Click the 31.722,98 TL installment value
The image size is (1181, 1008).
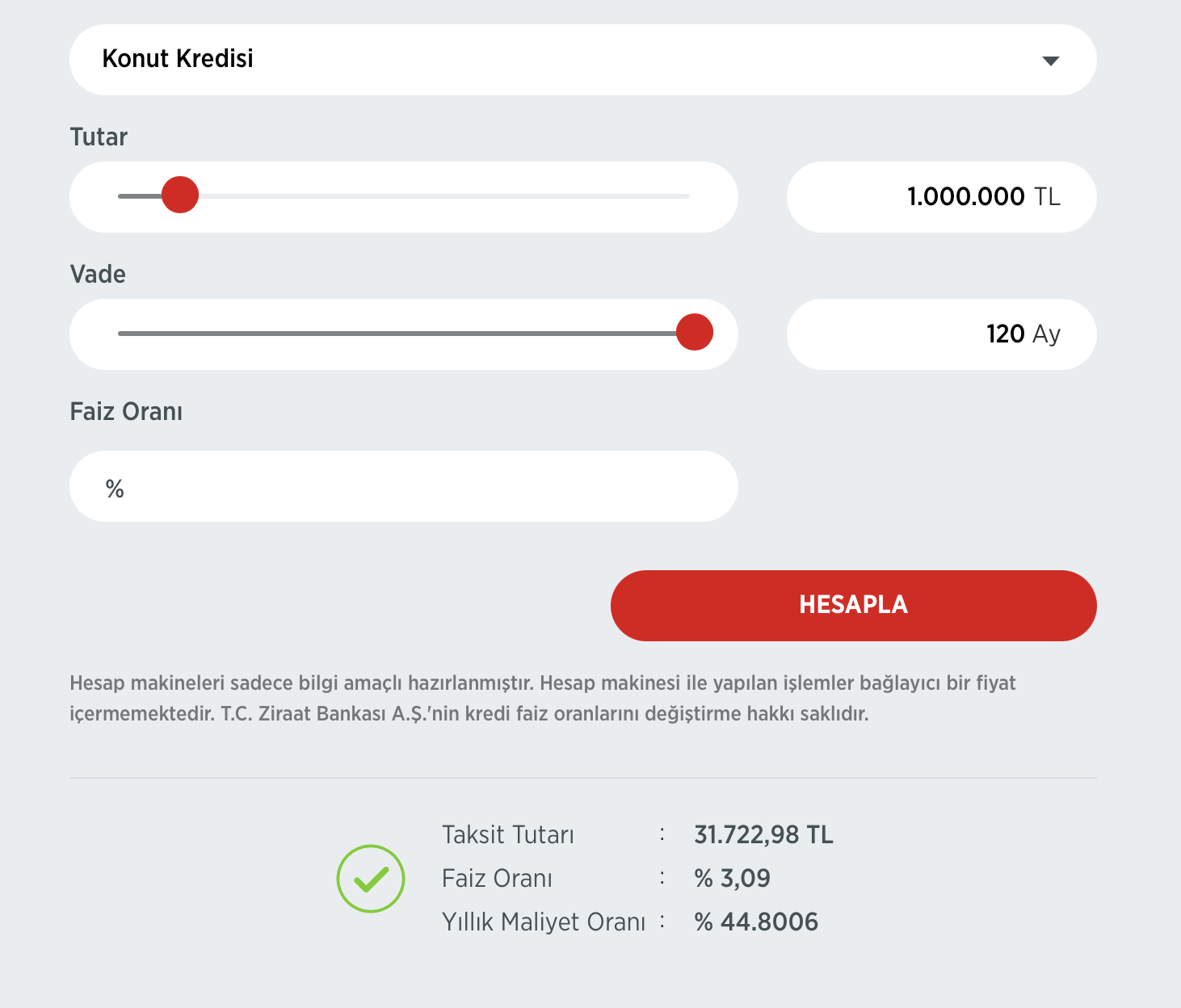pos(763,834)
